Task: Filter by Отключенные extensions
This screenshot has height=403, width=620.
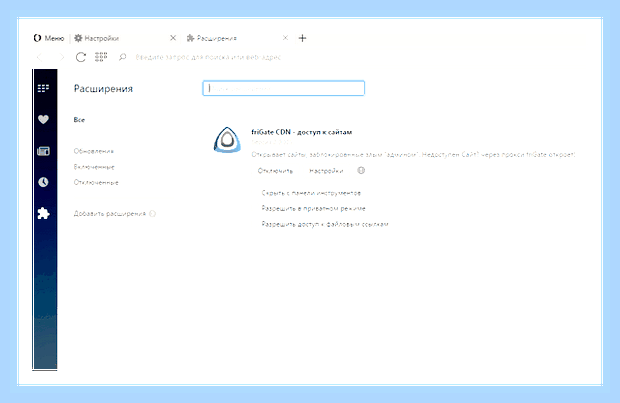Action: click(x=96, y=182)
